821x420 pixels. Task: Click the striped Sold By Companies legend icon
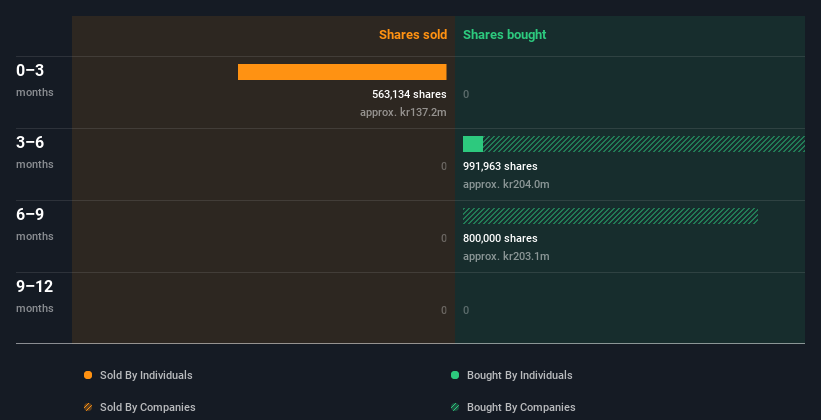[88, 407]
